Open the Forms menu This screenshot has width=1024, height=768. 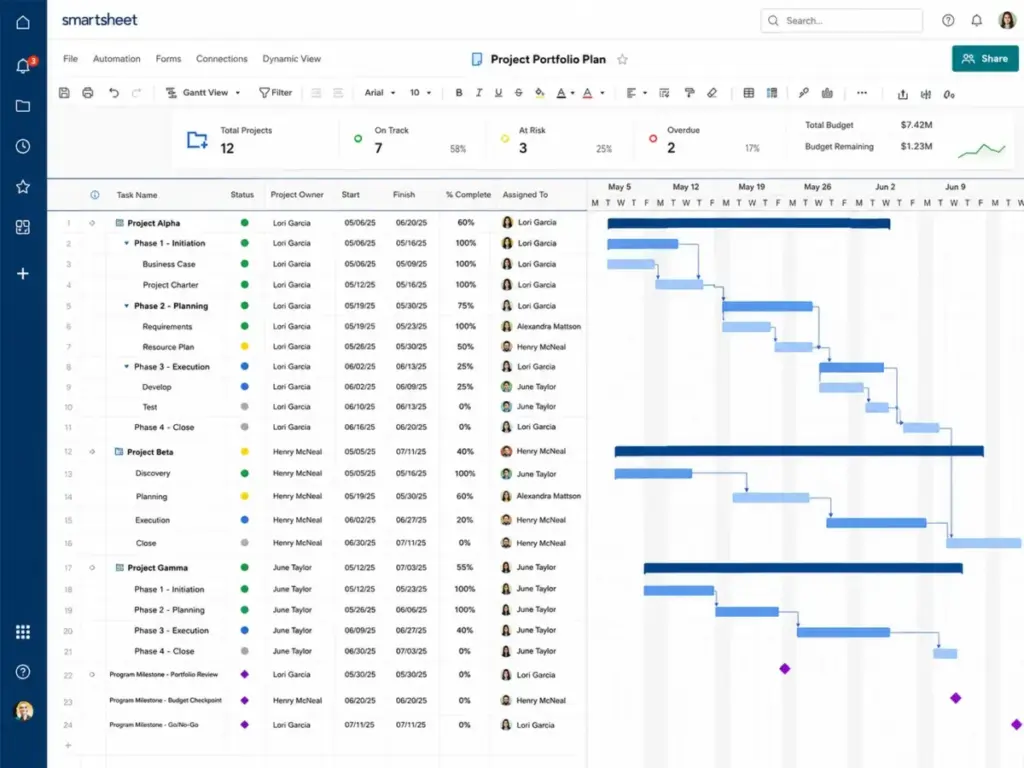click(x=168, y=59)
